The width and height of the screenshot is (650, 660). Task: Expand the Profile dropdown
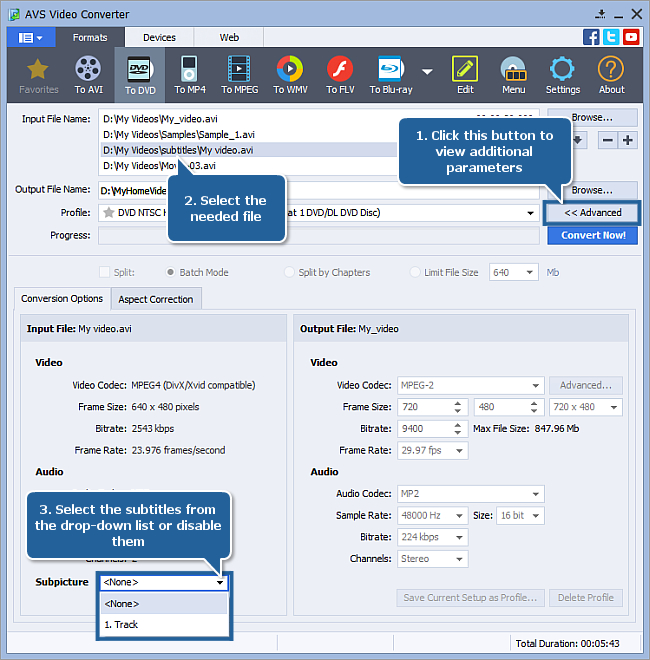[530, 213]
